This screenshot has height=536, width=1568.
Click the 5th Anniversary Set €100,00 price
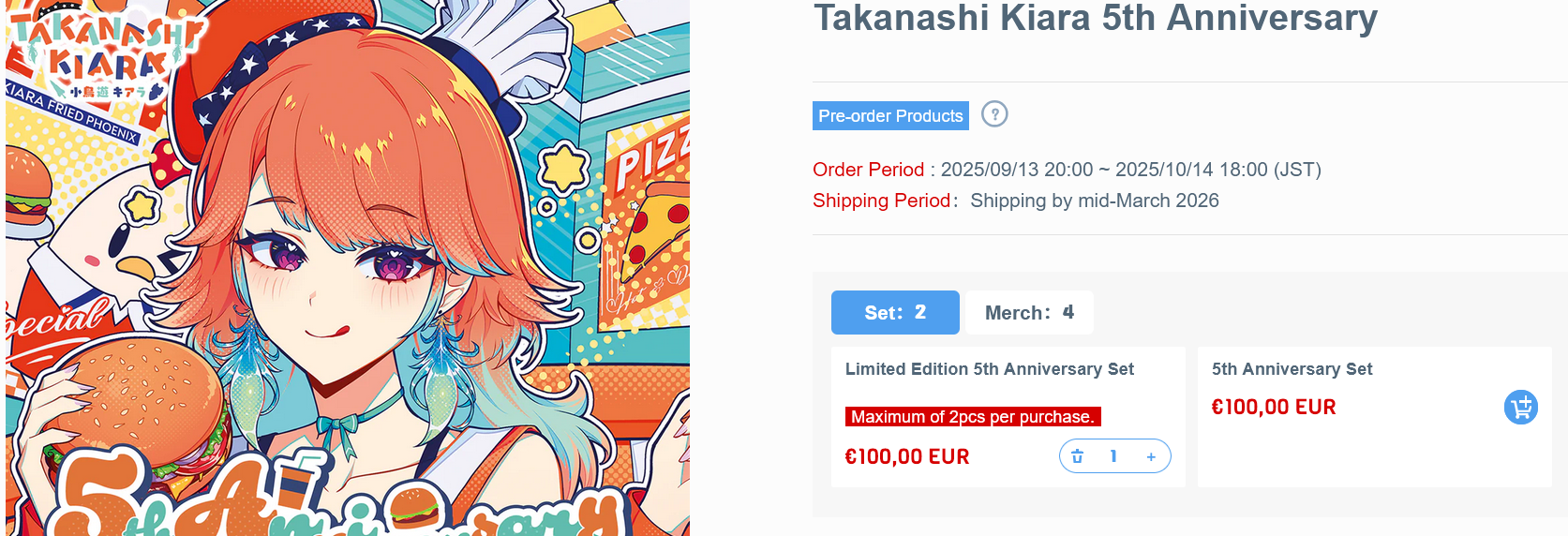pyautogui.click(x=1274, y=407)
